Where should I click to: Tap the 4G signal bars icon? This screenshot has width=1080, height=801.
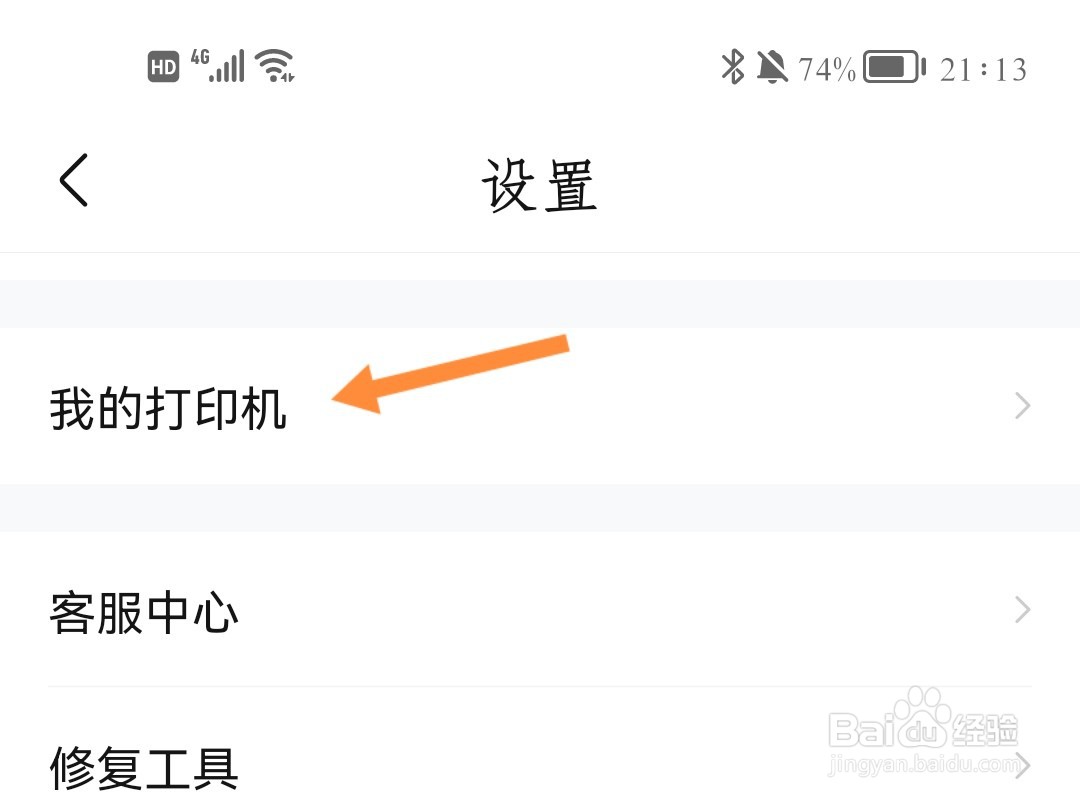[x=218, y=66]
